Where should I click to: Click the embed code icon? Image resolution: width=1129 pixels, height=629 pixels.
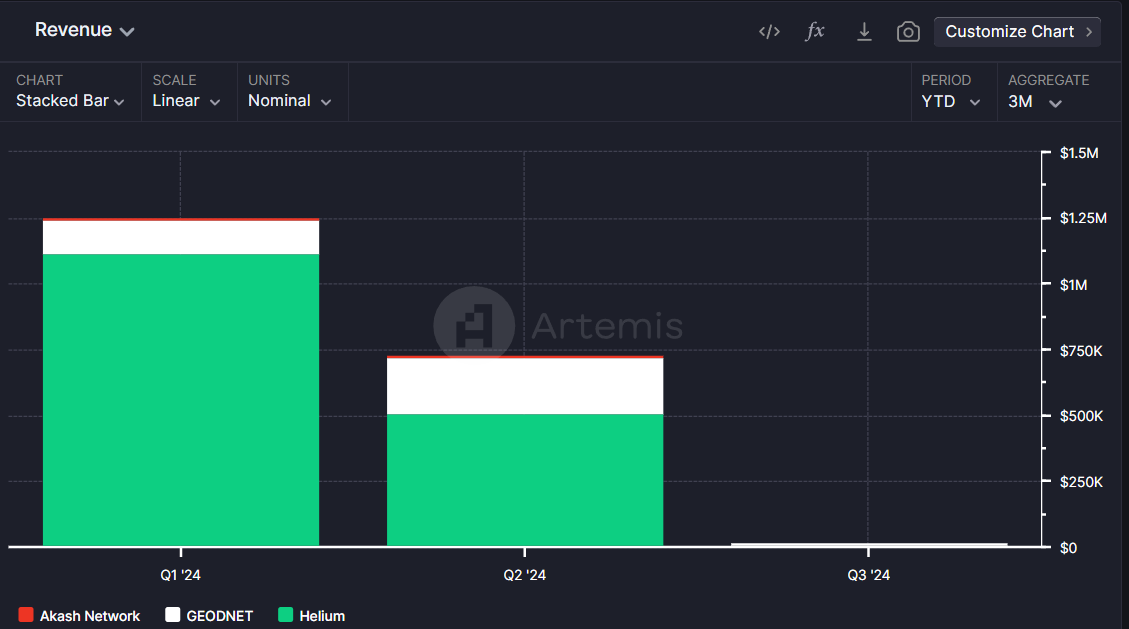click(769, 32)
